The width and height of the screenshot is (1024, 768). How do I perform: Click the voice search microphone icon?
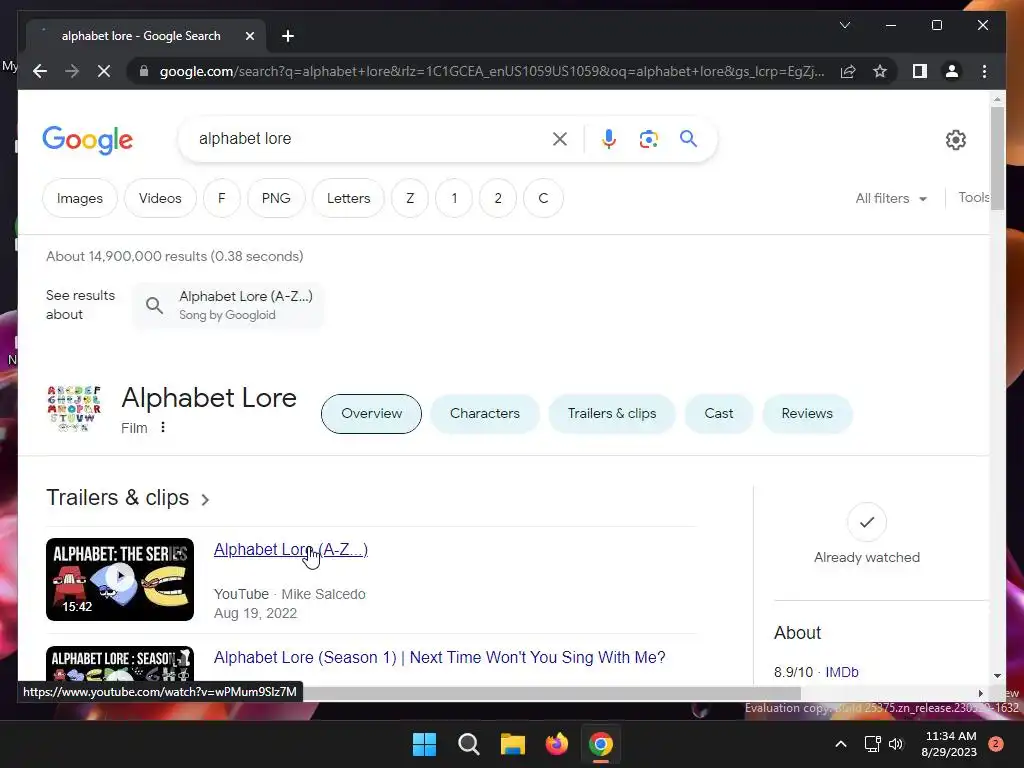pyautogui.click(x=609, y=139)
